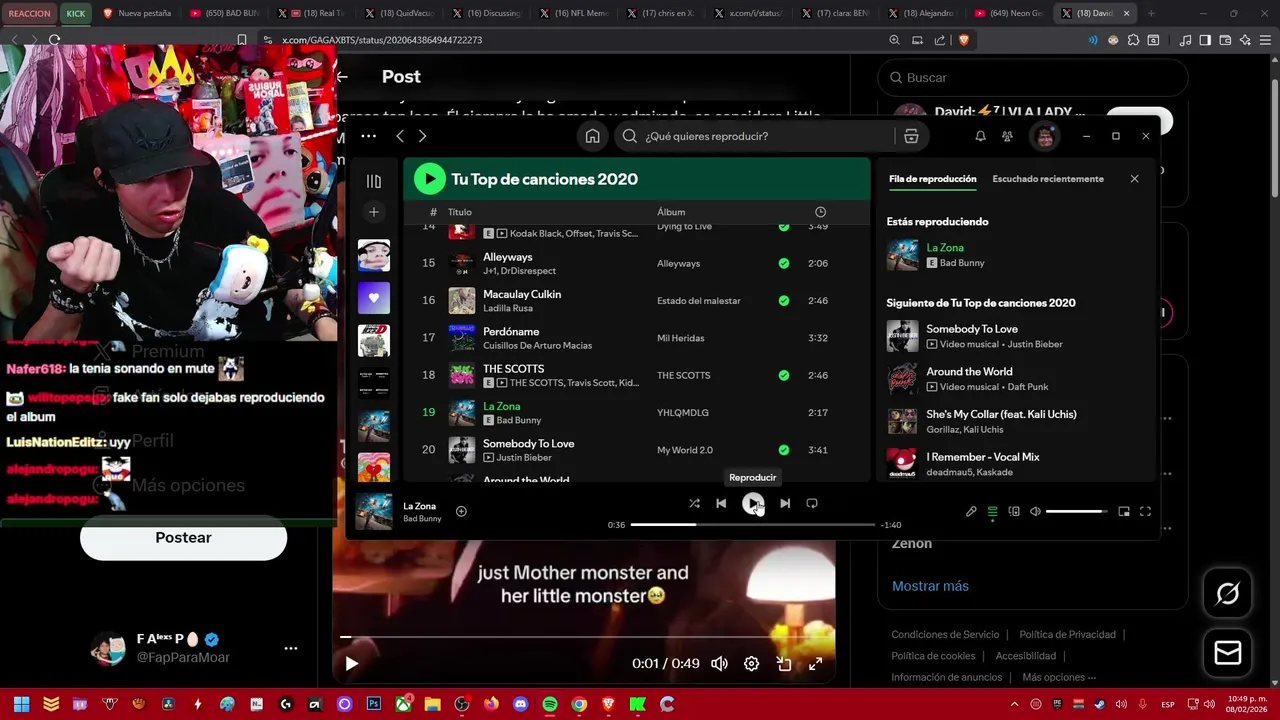
Task: Open account options dots beside @FapParaMoar
Action: 291,648
